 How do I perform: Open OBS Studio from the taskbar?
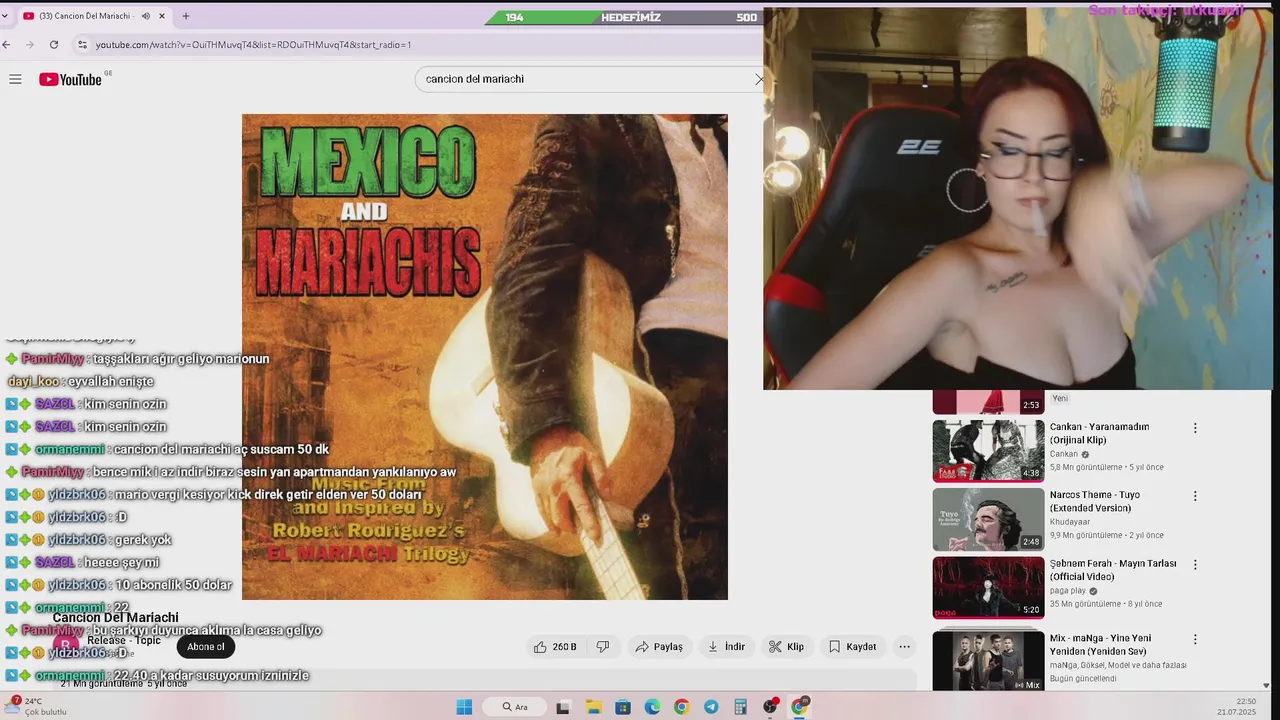770,707
